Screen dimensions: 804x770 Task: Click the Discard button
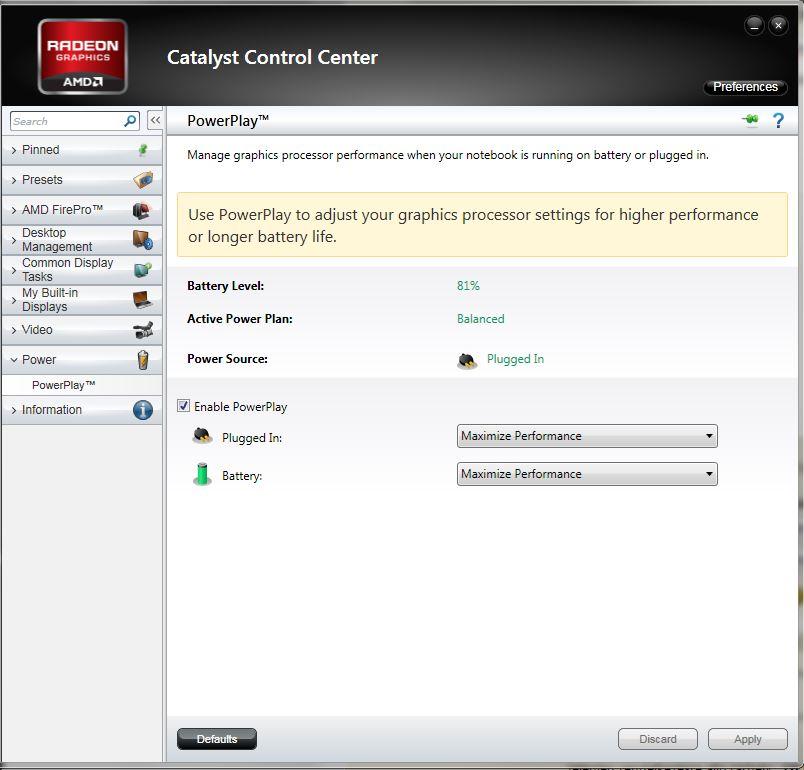pyautogui.click(x=657, y=739)
